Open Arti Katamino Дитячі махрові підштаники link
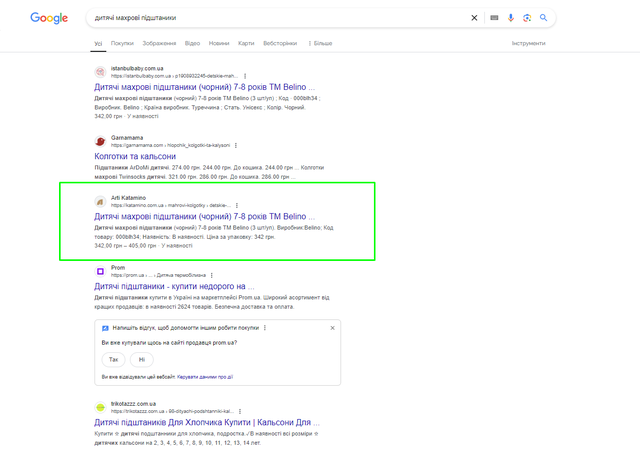Screen dimensions: 640x454 (x=204, y=216)
